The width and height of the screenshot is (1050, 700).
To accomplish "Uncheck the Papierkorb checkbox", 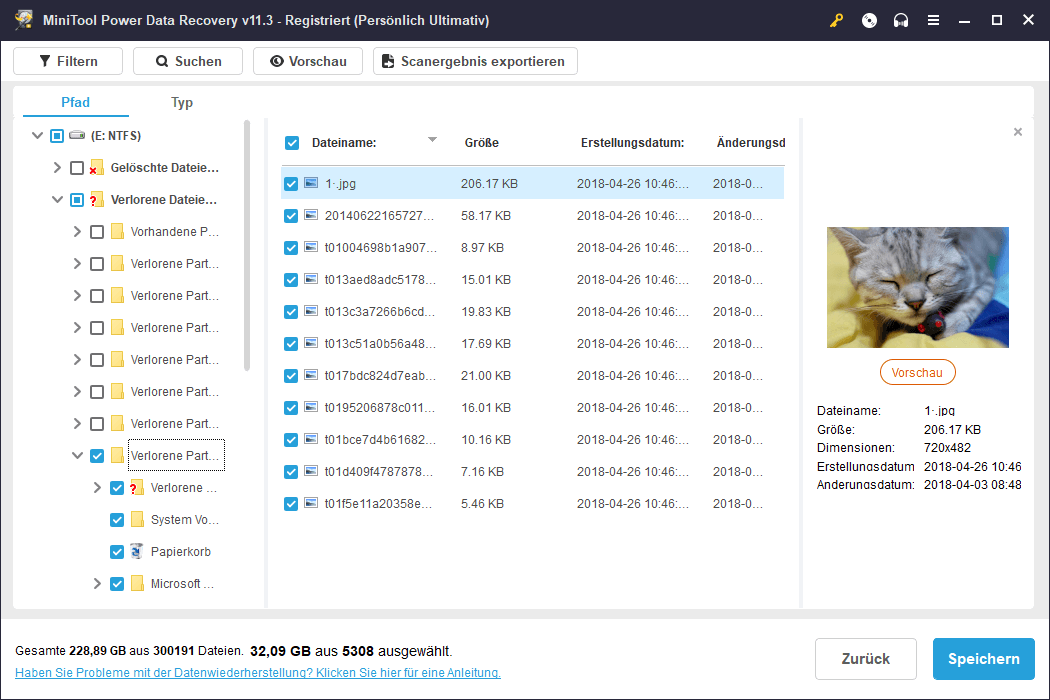I will [117, 551].
